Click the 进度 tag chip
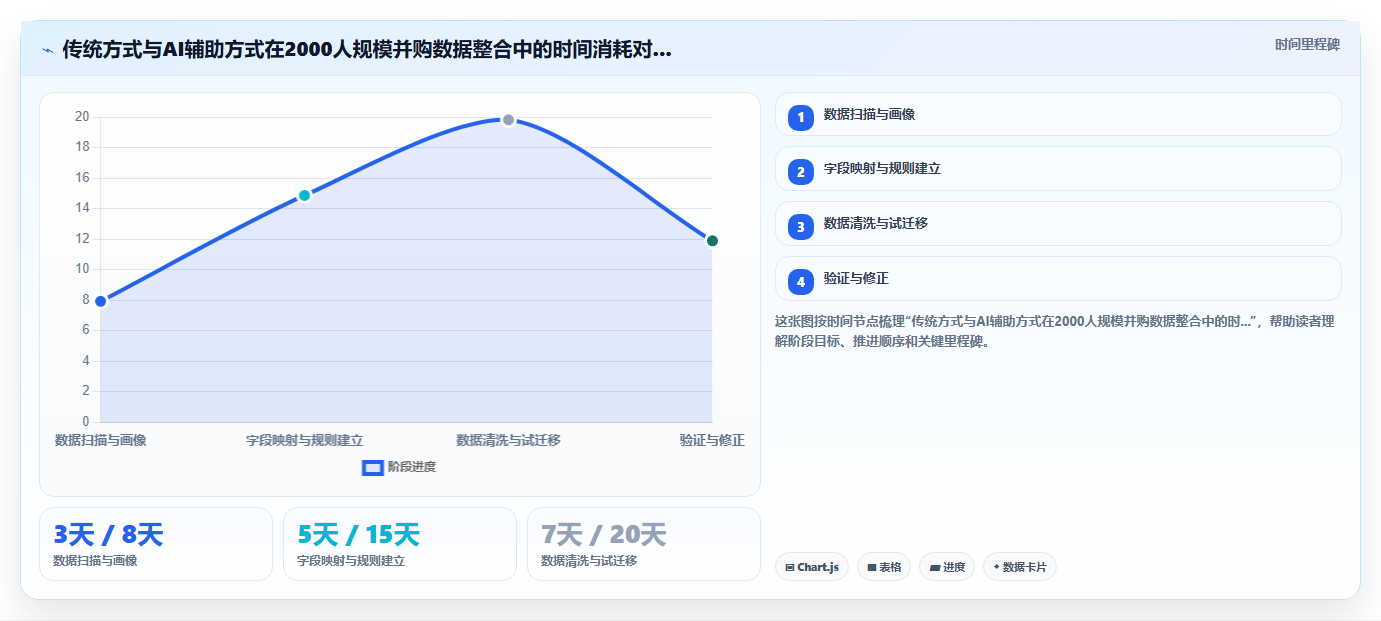Screen dimensions: 1381x621 pyautogui.click(x=947, y=567)
